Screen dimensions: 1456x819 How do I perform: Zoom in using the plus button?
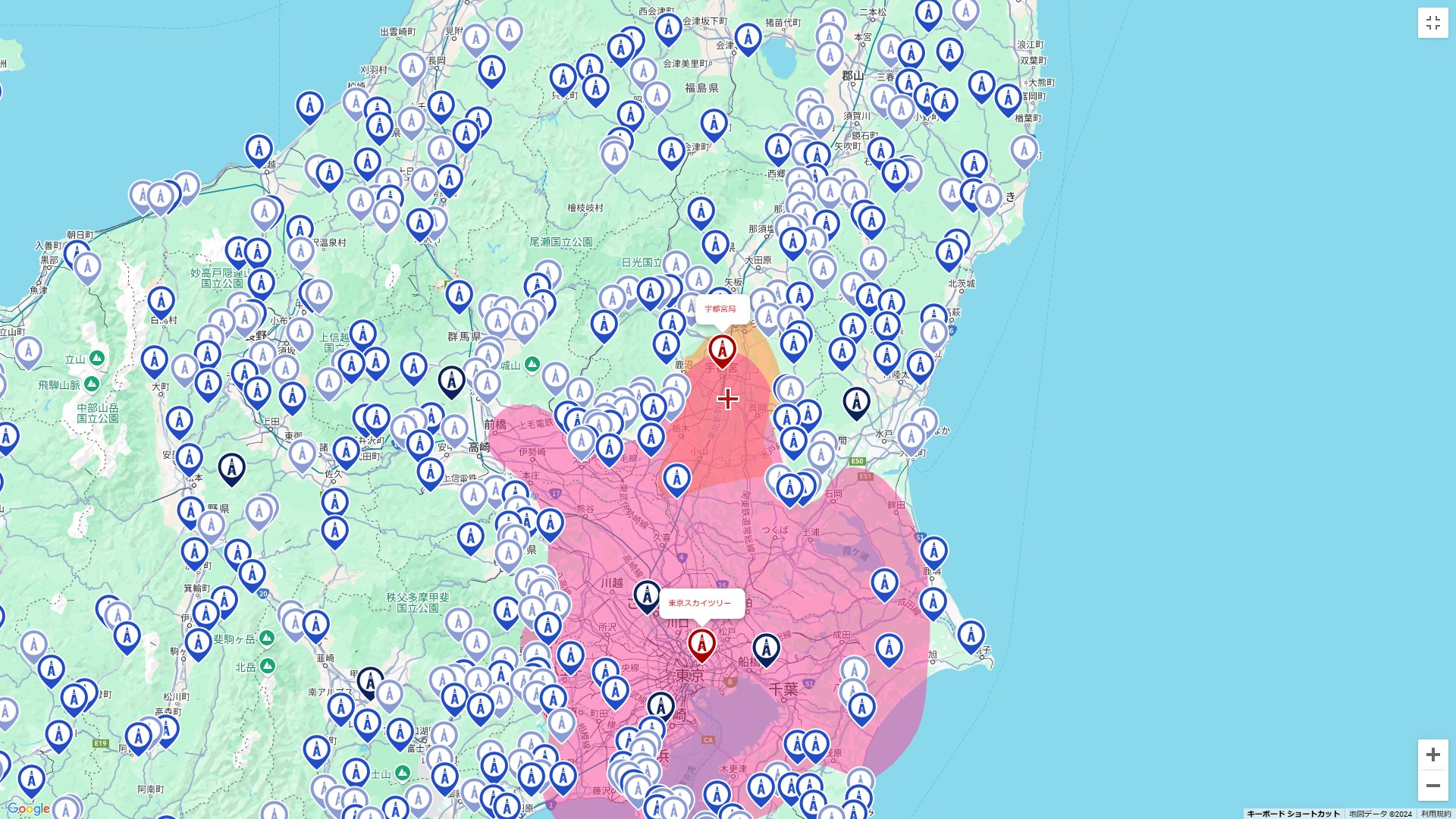coord(1433,755)
